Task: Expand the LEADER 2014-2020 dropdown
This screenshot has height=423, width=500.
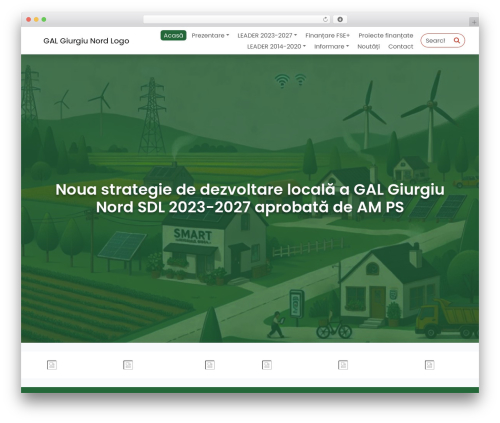Action: (276, 46)
